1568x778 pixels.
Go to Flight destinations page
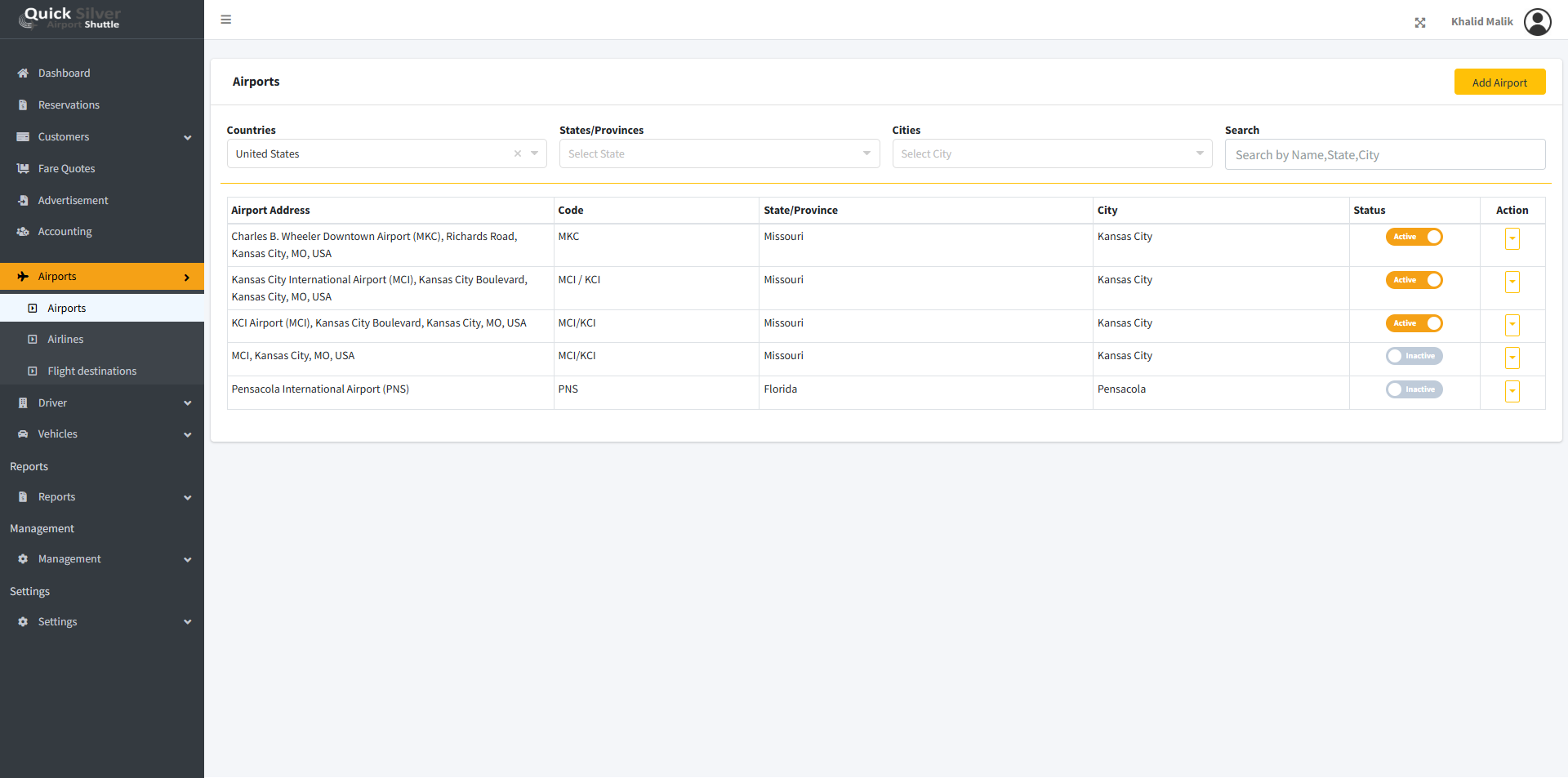coord(91,371)
